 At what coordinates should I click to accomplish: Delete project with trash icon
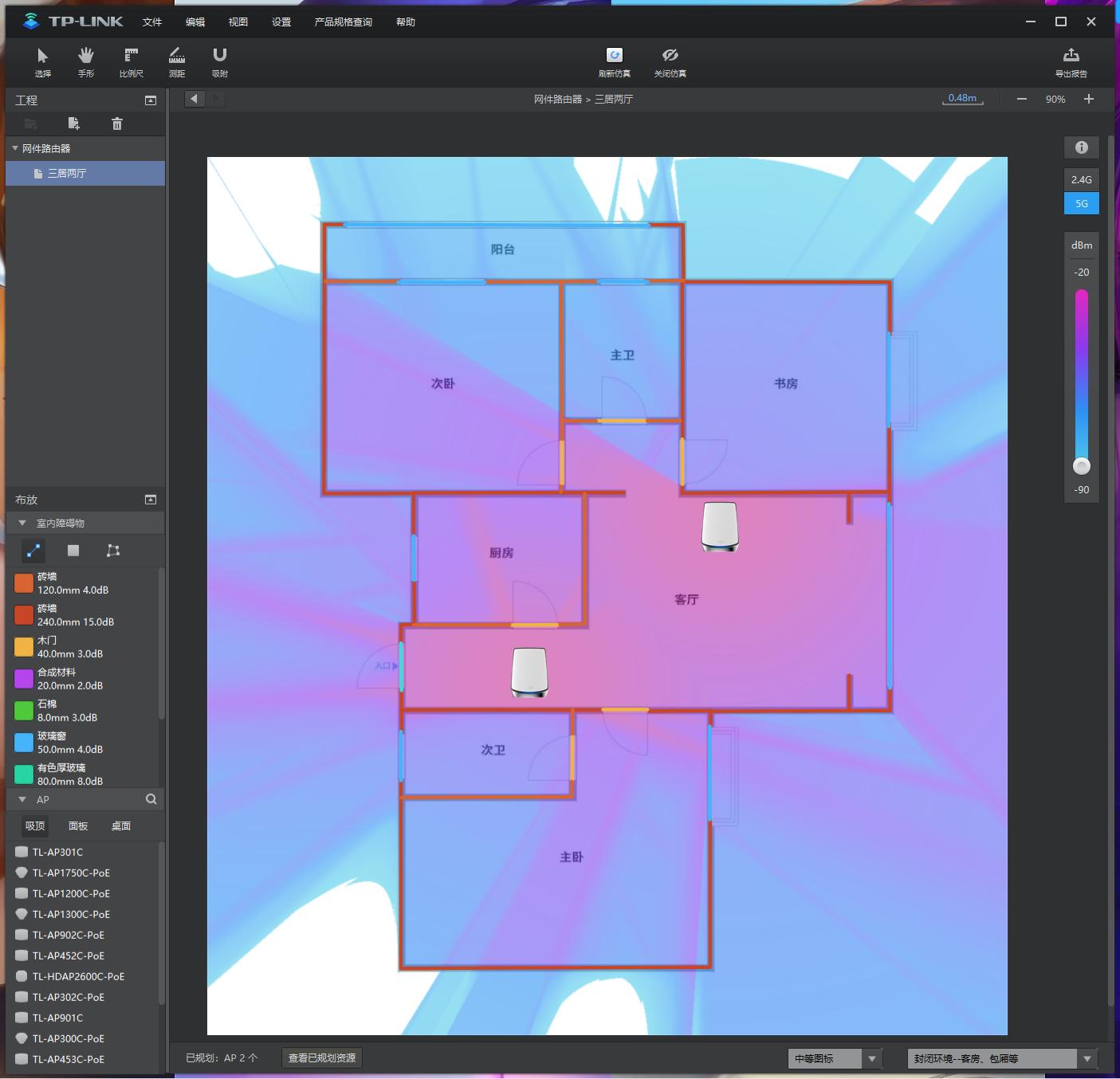point(117,124)
